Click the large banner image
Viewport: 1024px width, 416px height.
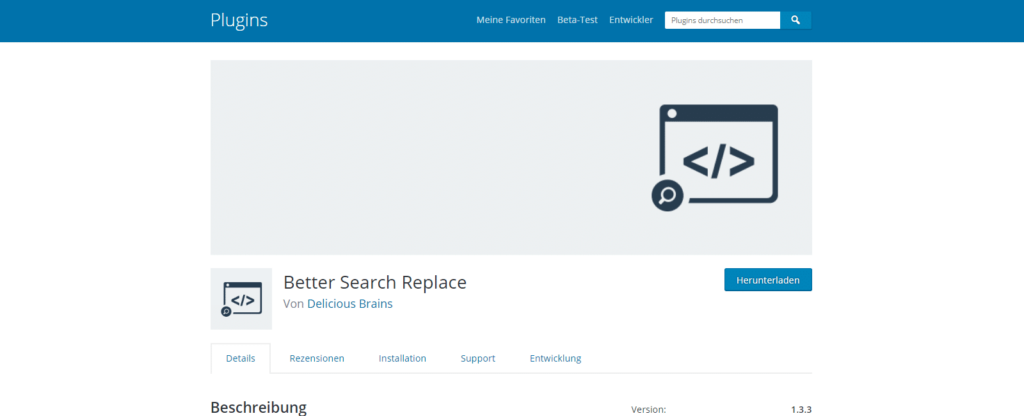coord(511,157)
